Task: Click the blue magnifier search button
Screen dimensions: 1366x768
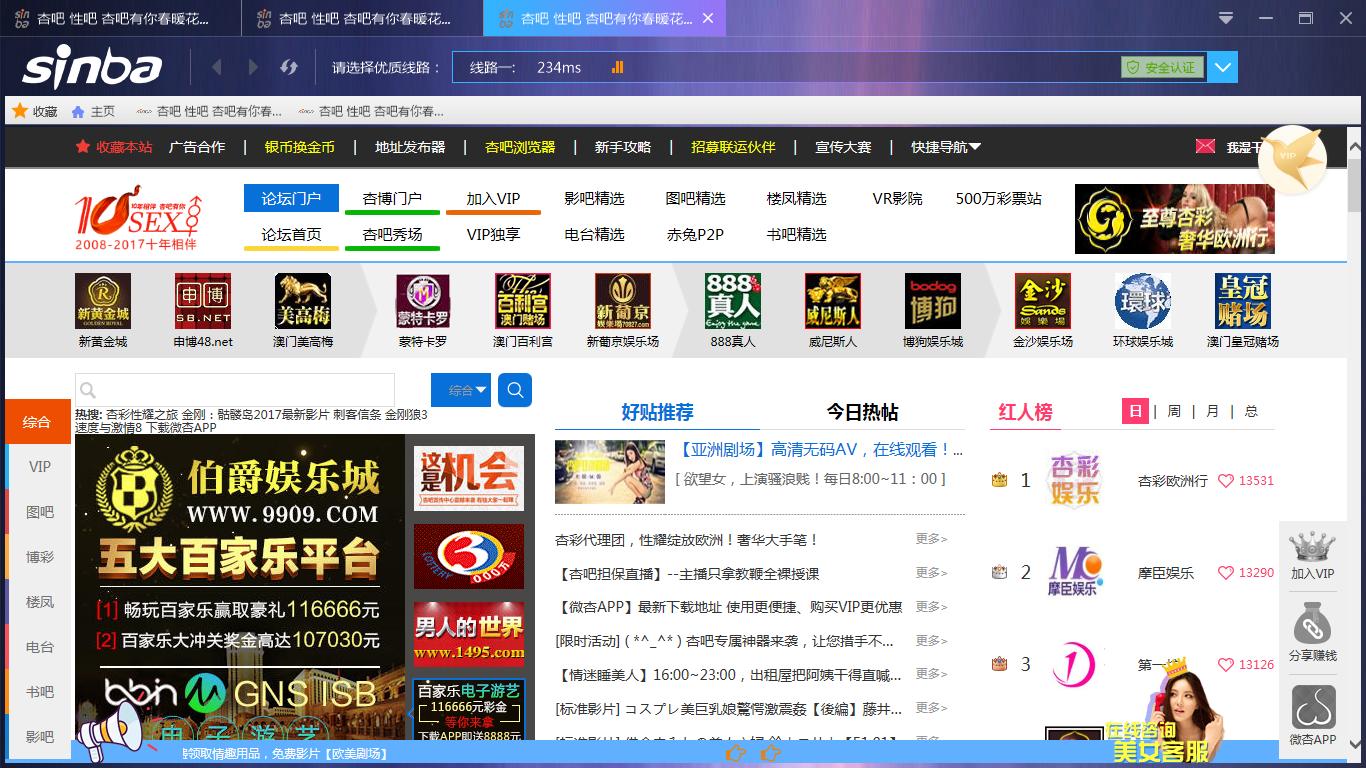Action: coord(515,390)
